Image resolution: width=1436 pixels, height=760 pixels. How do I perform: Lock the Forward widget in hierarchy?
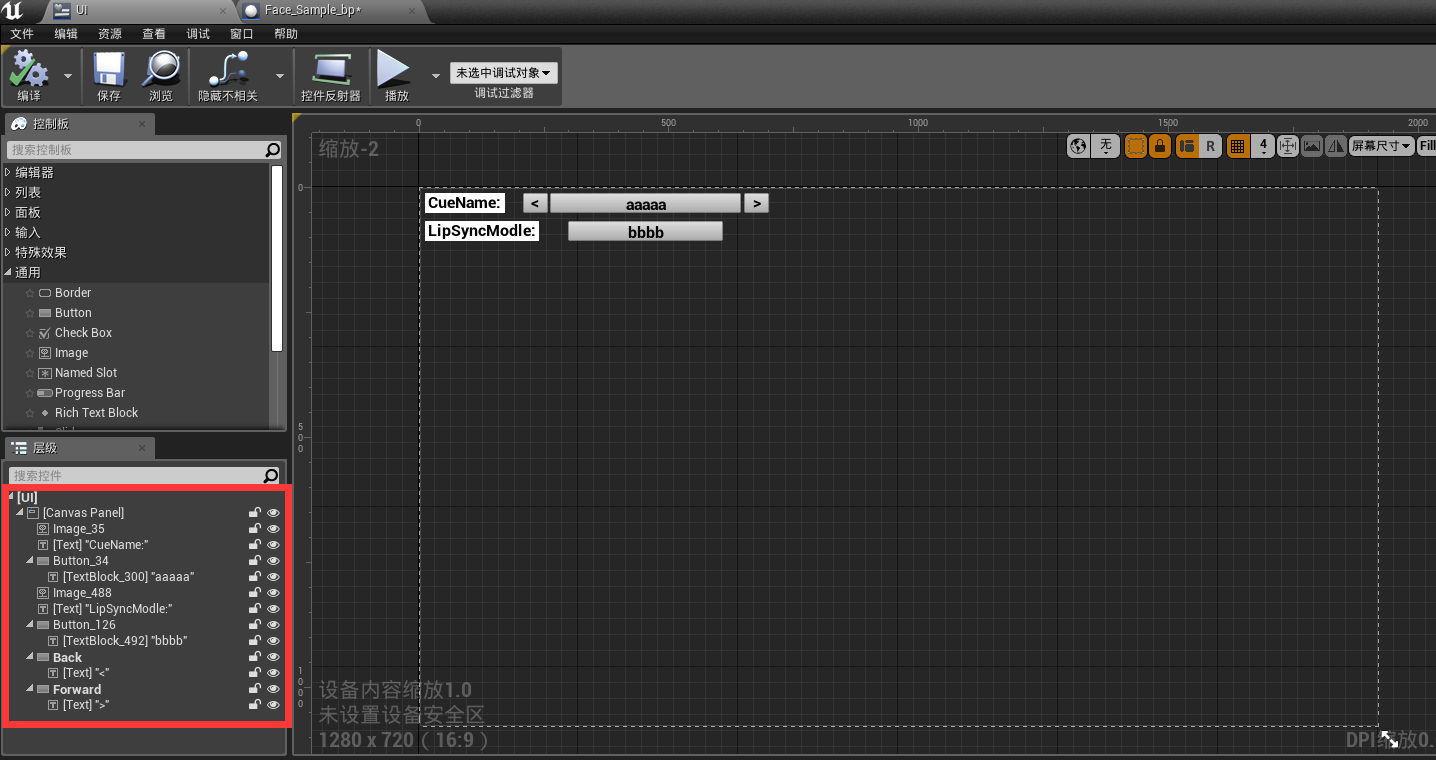point(255,689)
